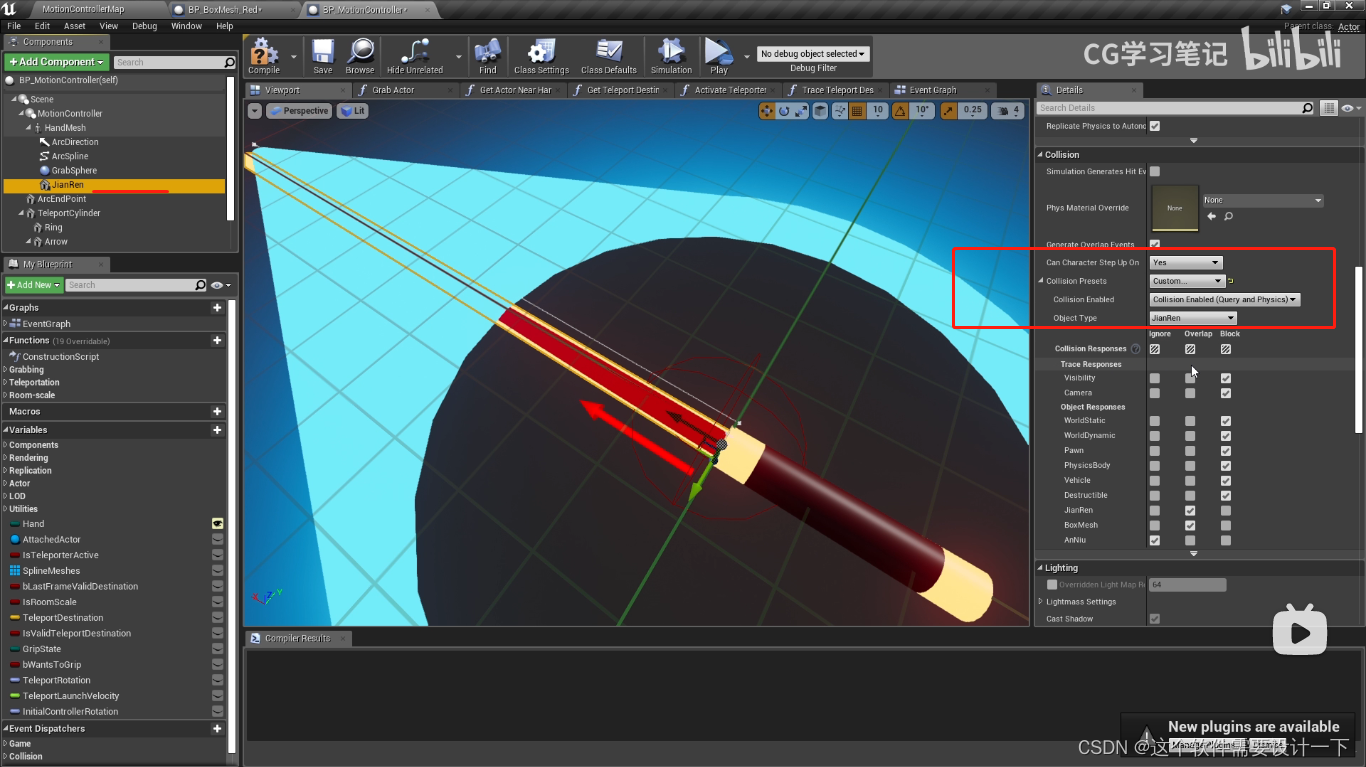
Task: Open the BP_BoxMesh_Red tab
Action: click(x=224, y=9)
